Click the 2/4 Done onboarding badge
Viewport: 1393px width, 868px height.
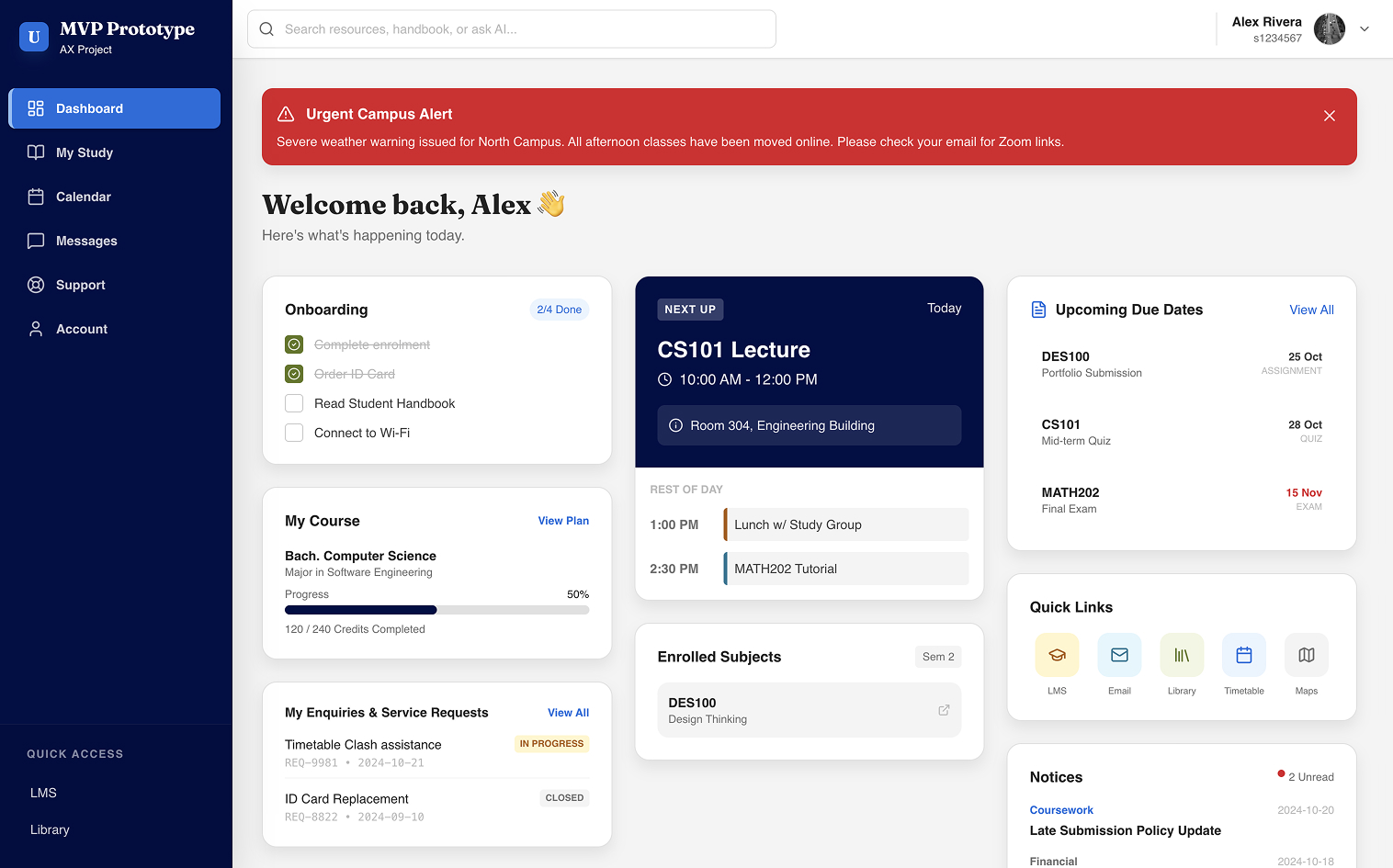(559, 310)
